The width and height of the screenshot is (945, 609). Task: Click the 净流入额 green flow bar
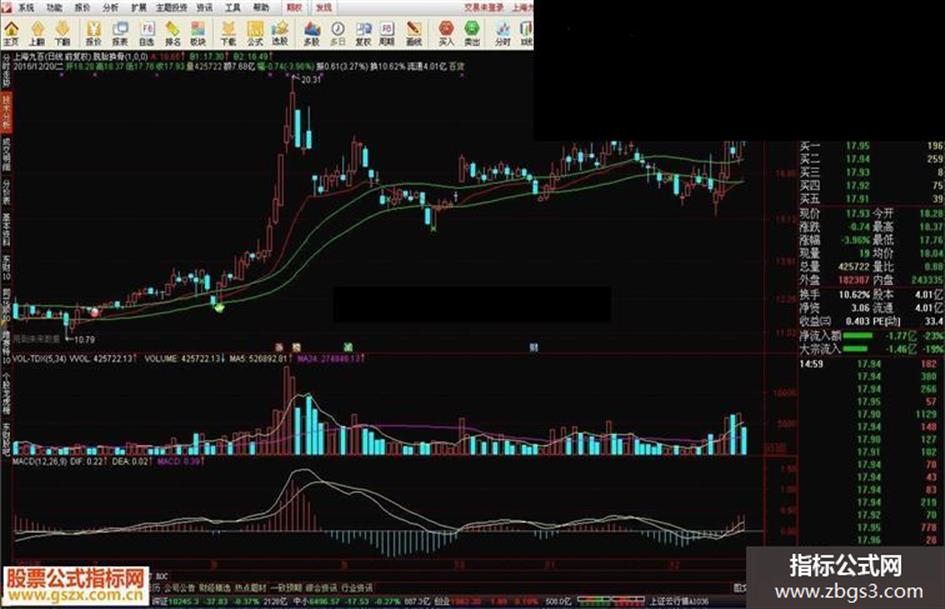pyautogui.click(x=857, y=336)
